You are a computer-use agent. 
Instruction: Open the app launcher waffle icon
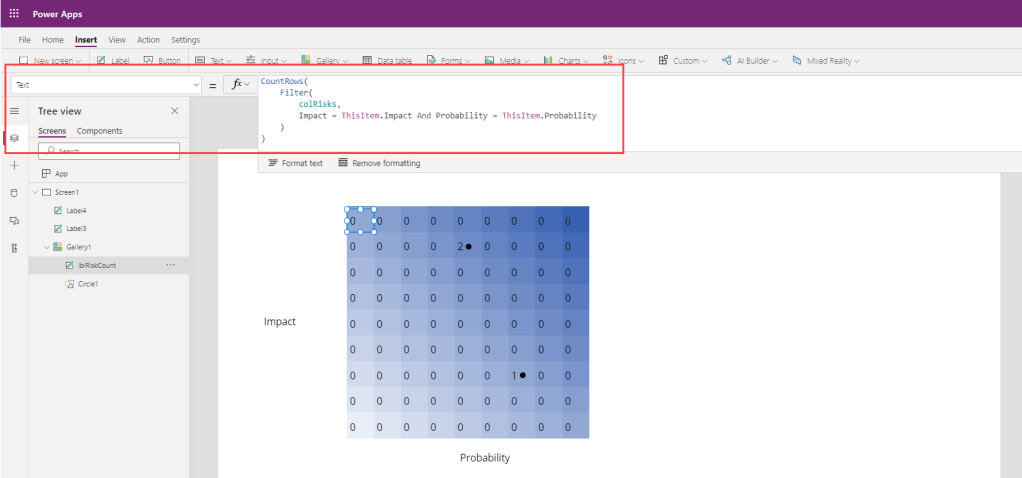(14, 14)
